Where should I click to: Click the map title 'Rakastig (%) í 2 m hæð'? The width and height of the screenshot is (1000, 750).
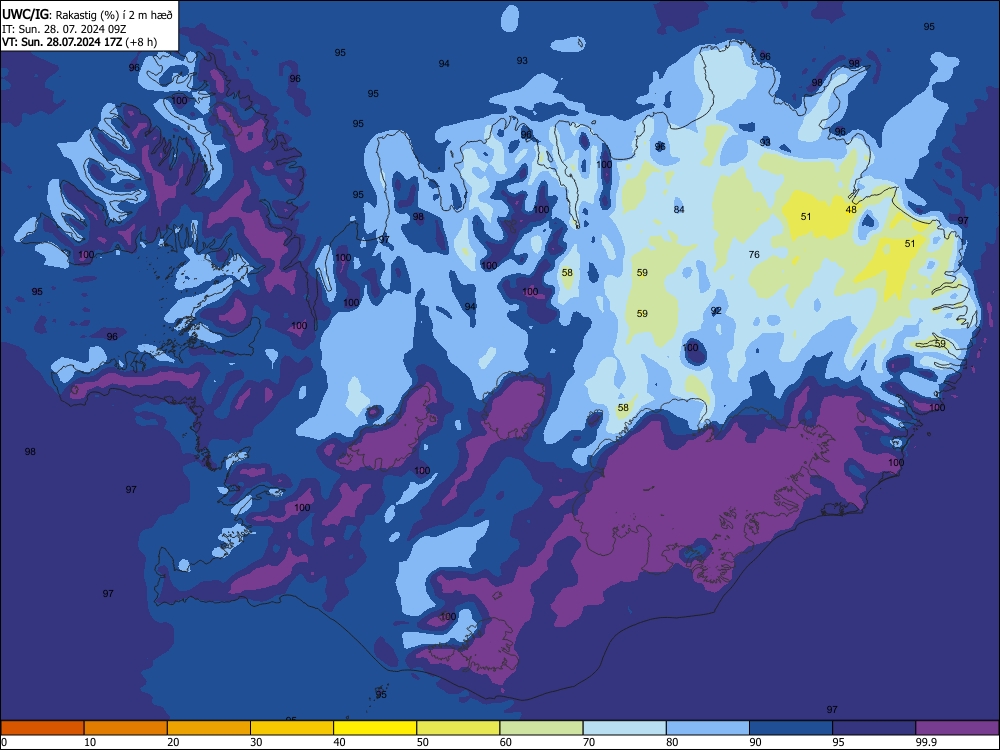(115, 15)
